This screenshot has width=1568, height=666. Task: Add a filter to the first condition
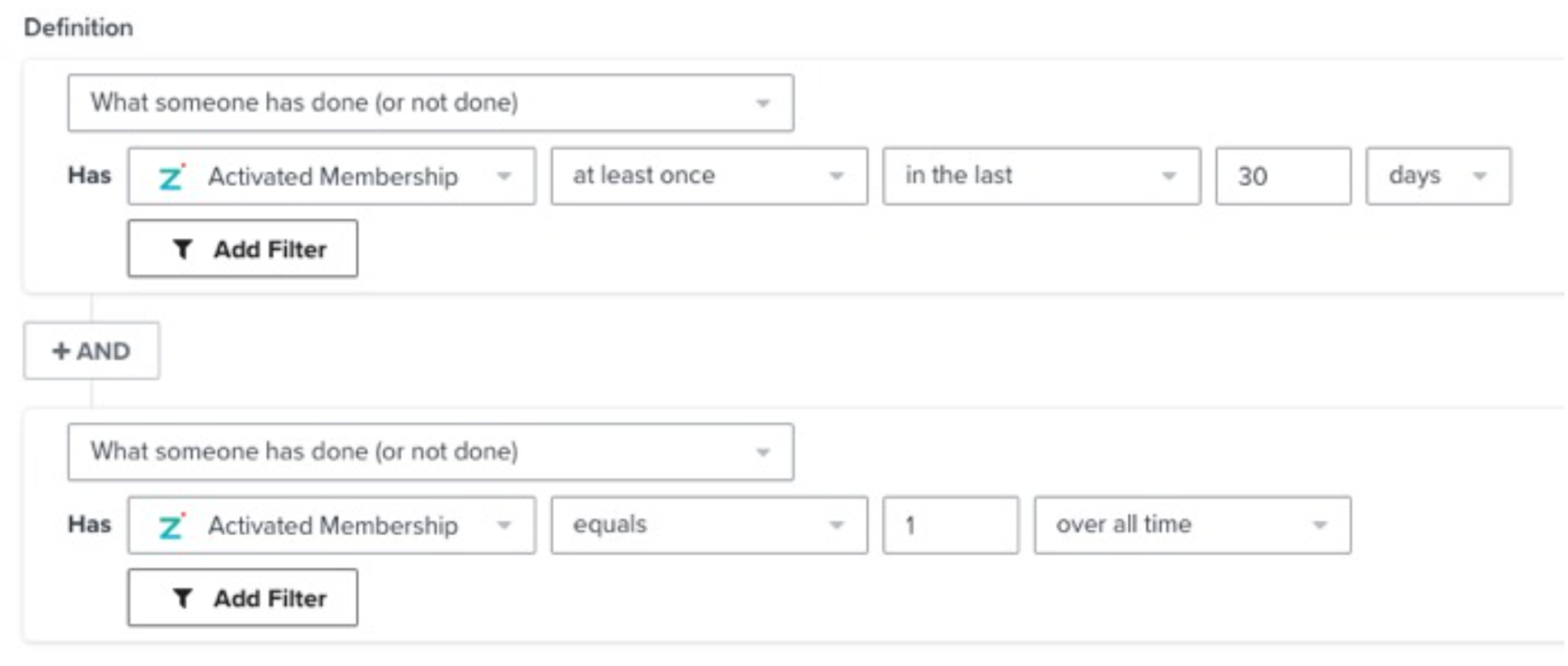(x=243, y=249)
